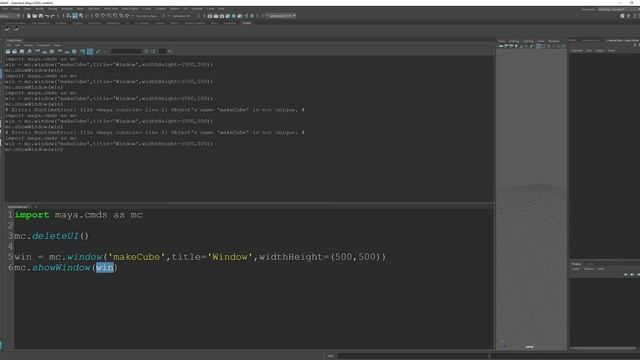Click the Layer Editor horizontal scrollbar
The image size is (640, 360).
click(603, 348)
